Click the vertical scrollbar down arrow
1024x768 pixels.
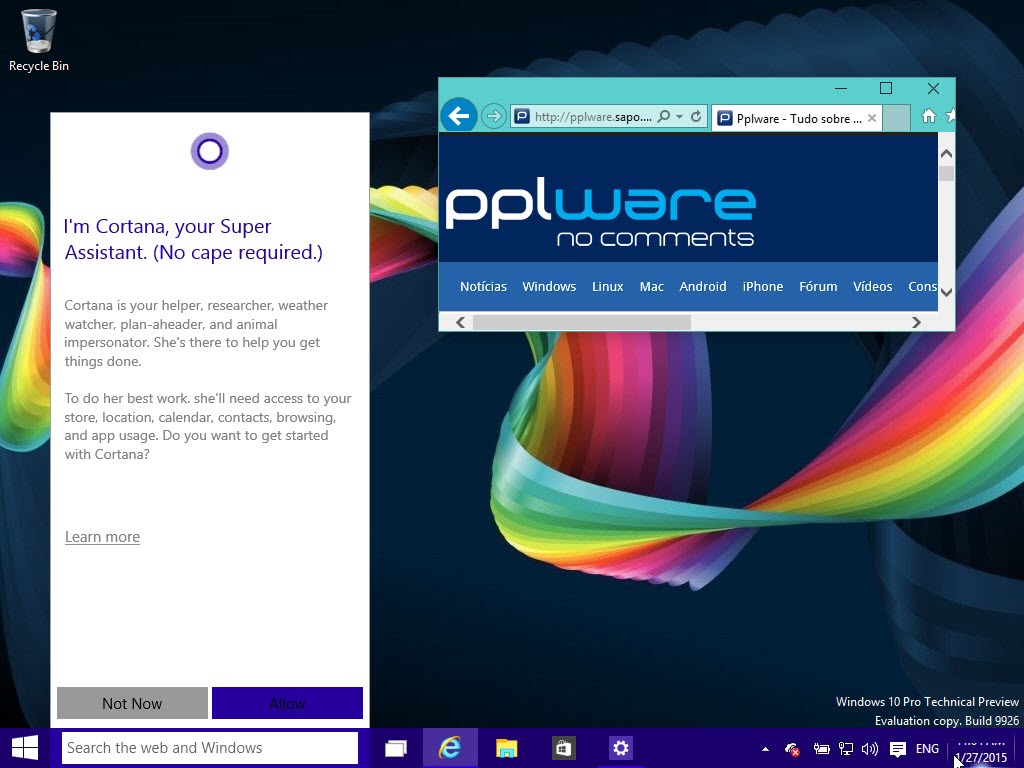coord(946,292)
